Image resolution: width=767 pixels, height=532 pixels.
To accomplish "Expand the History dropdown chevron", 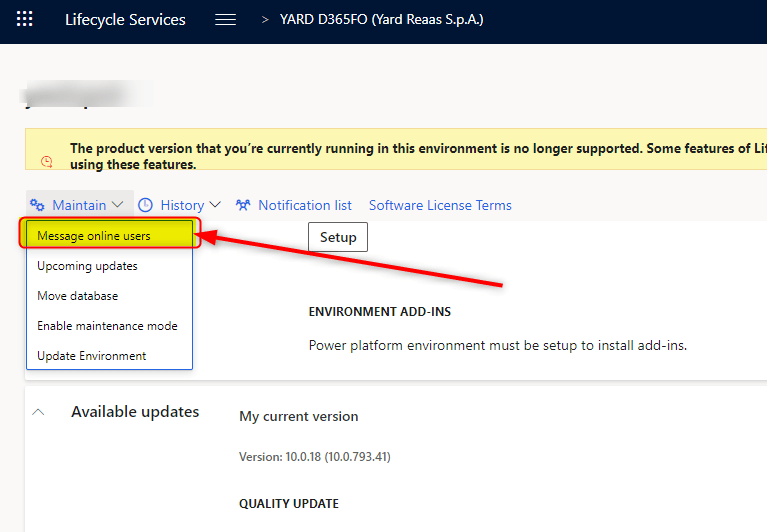I will (215, 205).
